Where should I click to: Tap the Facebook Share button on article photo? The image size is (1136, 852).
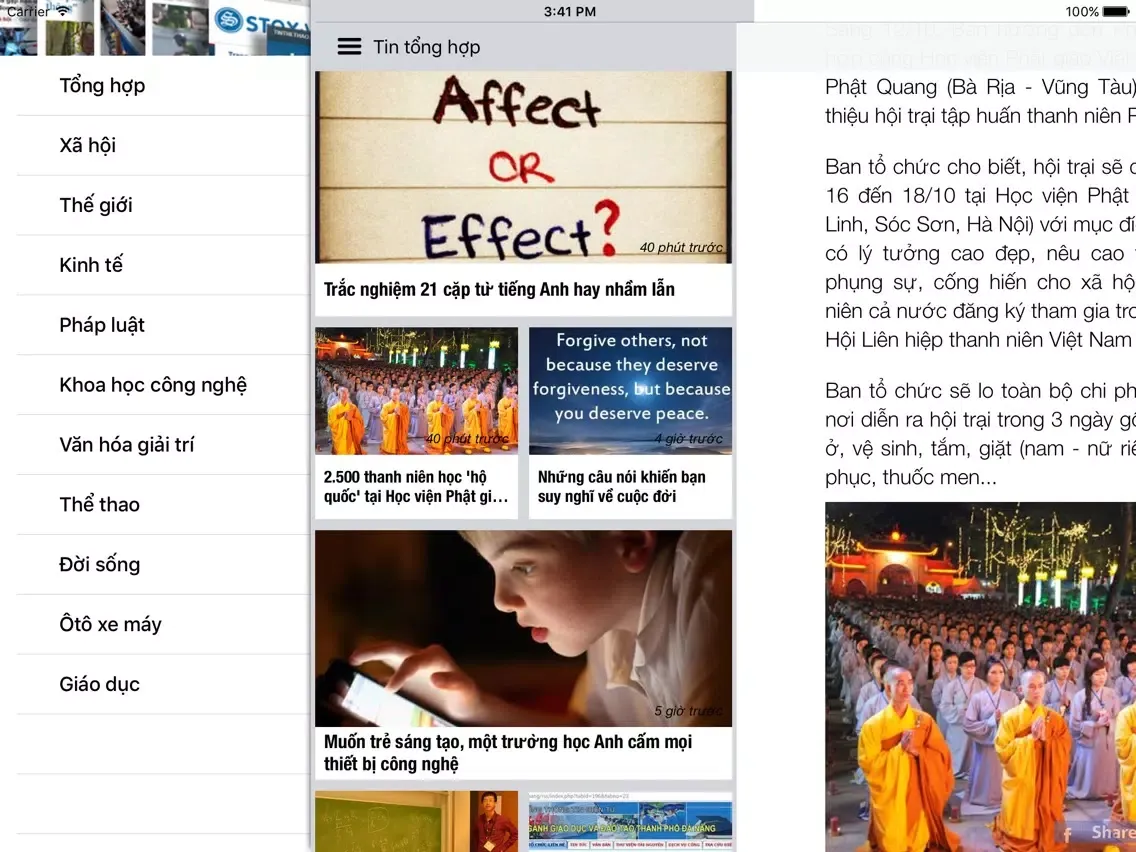click(x=1098, y=832)
